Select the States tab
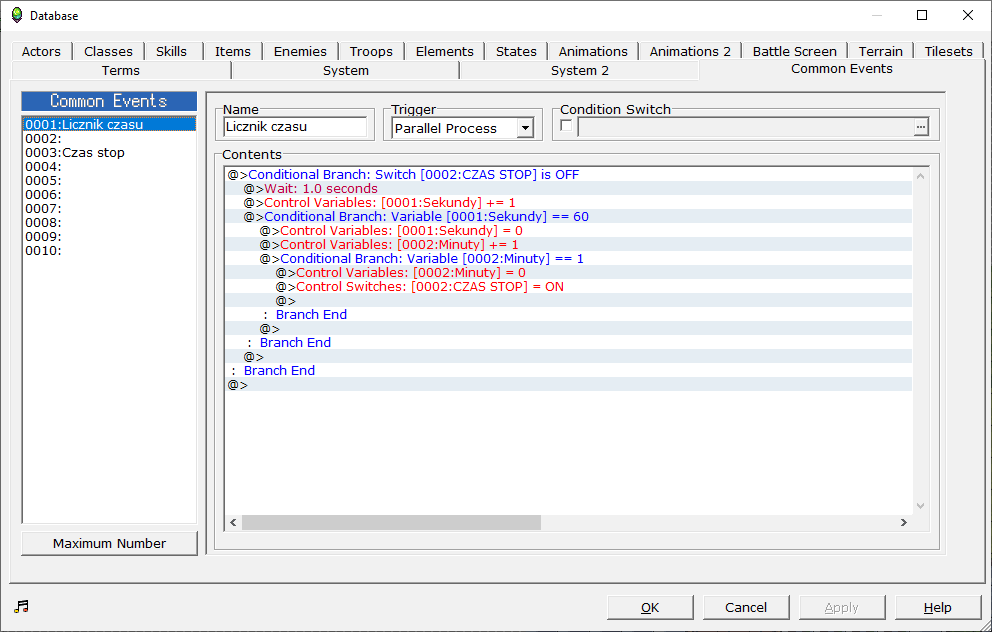 516,51
